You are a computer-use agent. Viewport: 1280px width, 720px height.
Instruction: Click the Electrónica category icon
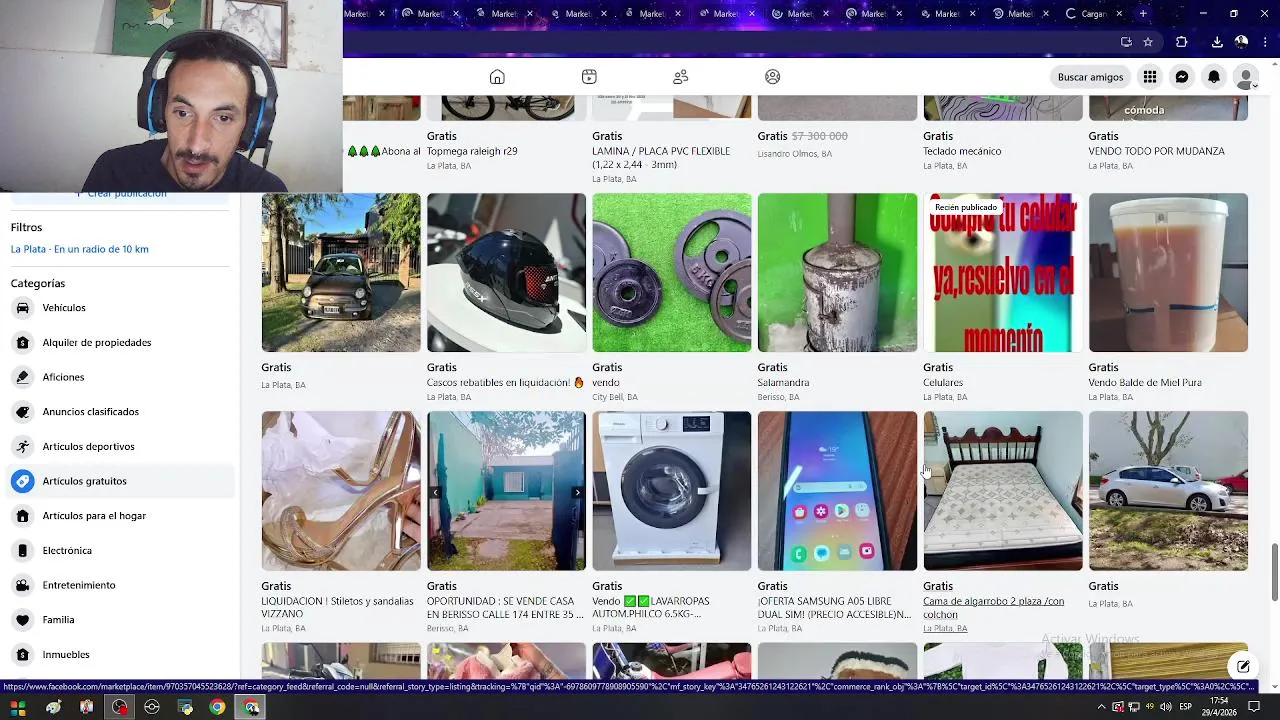pyautogui.click(x=22, y=551)
